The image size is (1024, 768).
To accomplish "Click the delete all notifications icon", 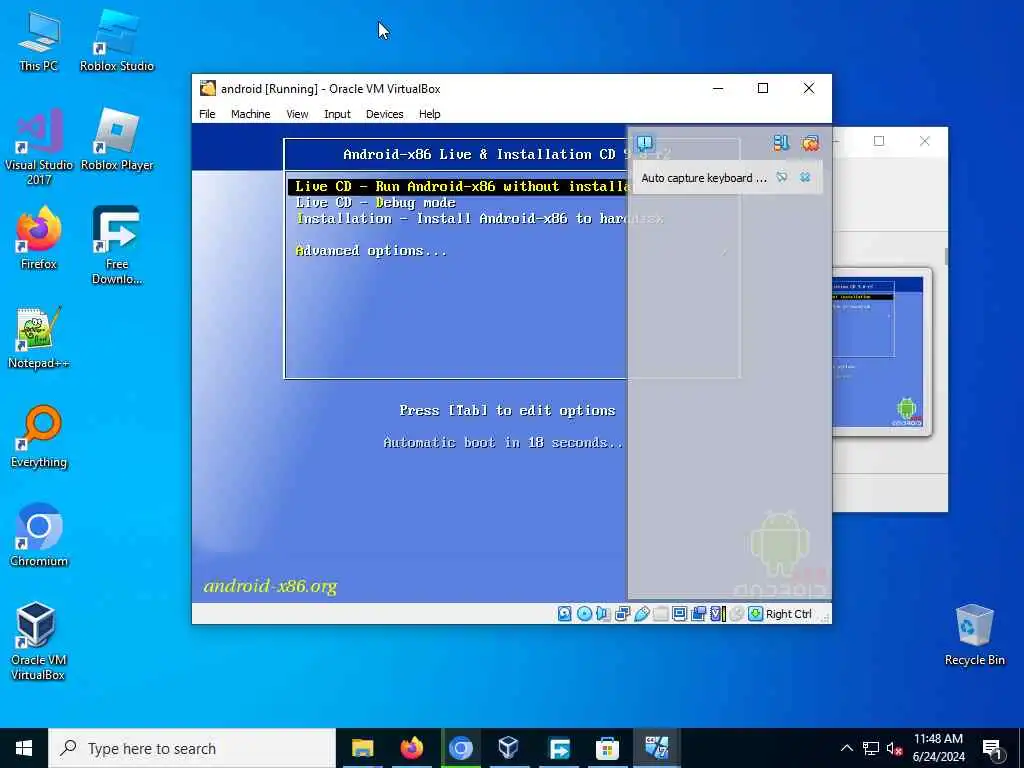I will [x=810, y=143].
